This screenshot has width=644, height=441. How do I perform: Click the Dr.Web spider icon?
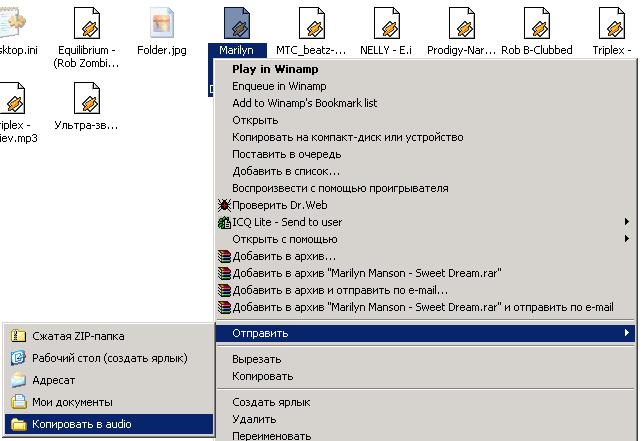click(x=224, y=205)
